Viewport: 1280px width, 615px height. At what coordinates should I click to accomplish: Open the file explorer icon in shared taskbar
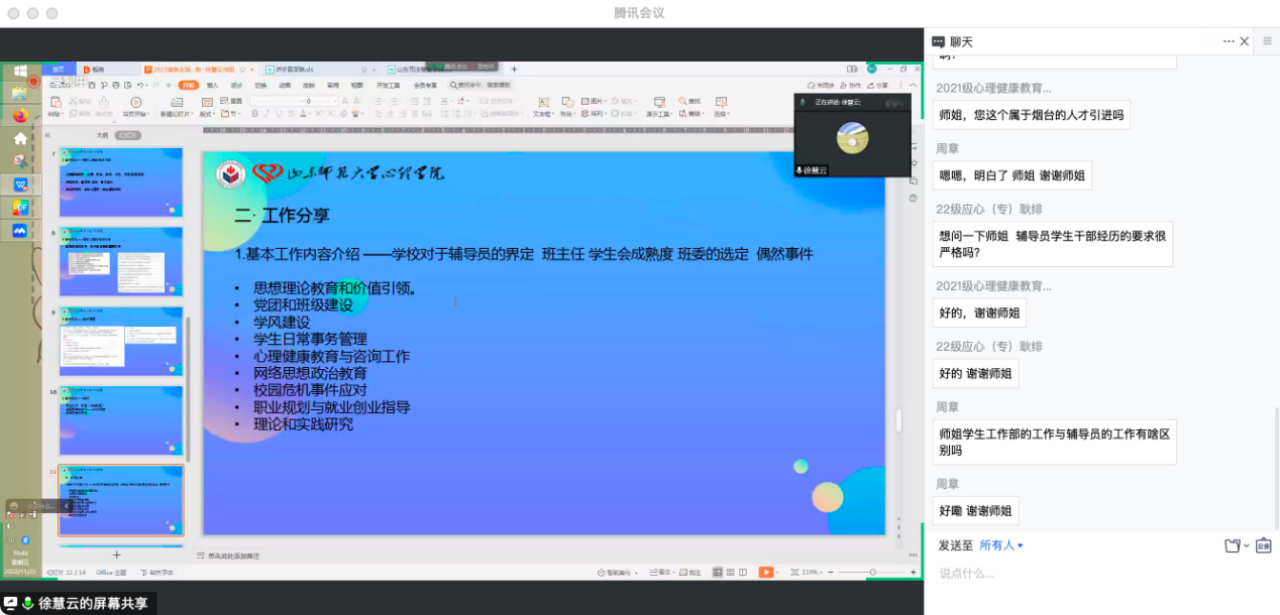[20, 93]
